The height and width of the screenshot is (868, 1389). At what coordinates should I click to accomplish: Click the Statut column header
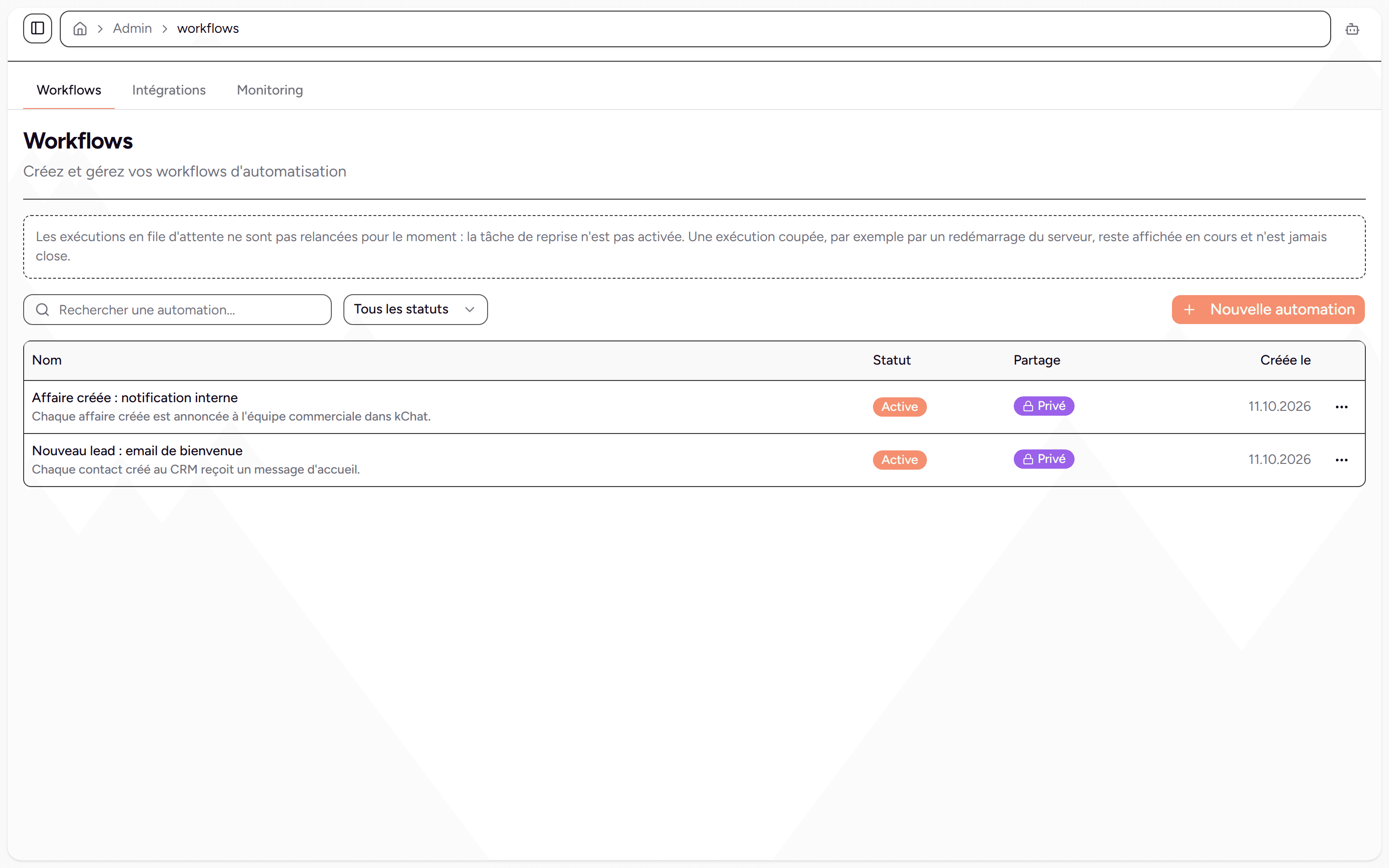pyautogui.click(x=891, y=360)
